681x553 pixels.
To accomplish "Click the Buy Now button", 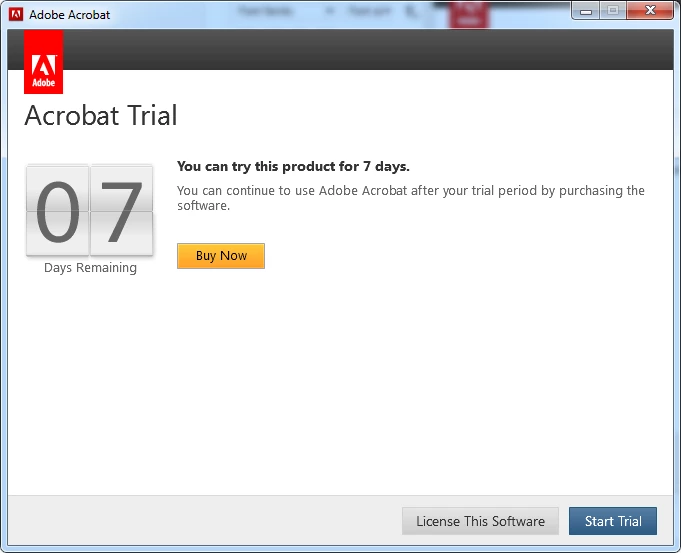I will (x=221, y=256).
